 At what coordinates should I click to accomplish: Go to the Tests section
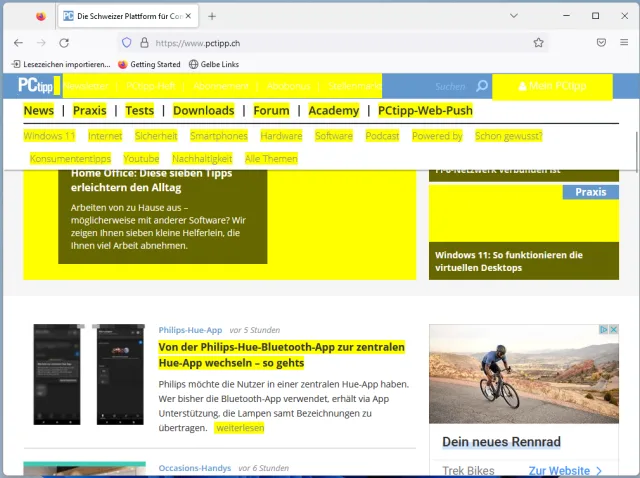click(140, 111)
